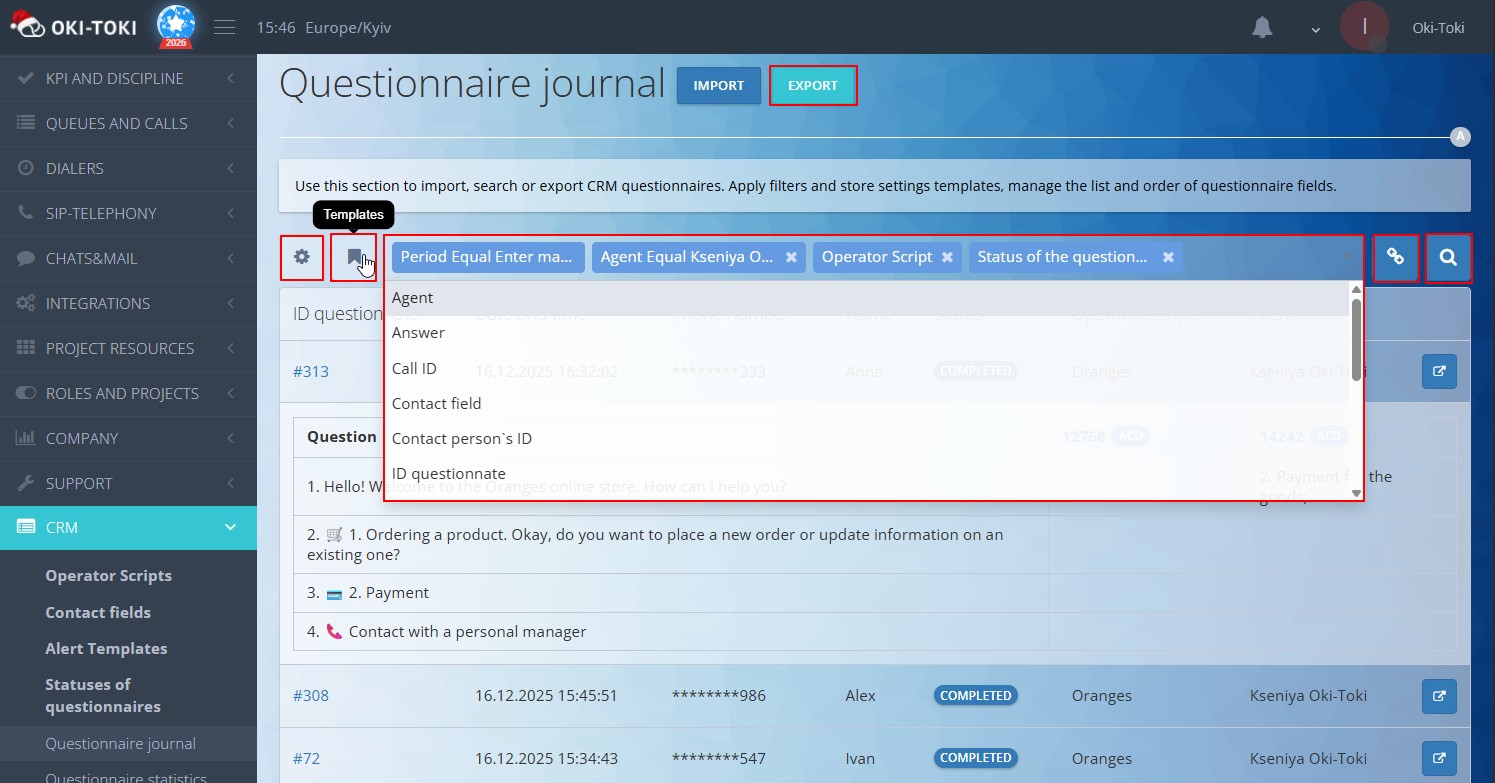Select the DIALERS sidebar icon
This screenshot has height=783, width=1495.
pyautogui.click(x=22, y=168)
